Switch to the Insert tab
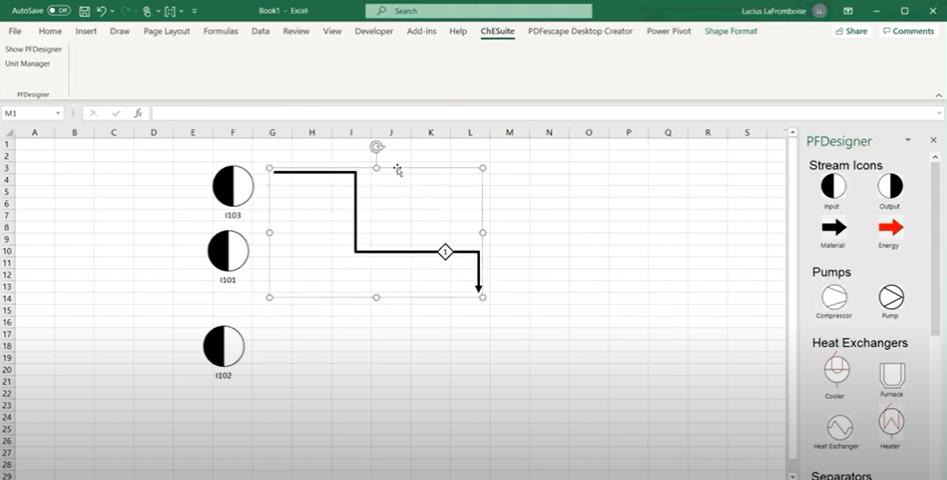This screenshot has height=480, width=947. pos(86,31)
